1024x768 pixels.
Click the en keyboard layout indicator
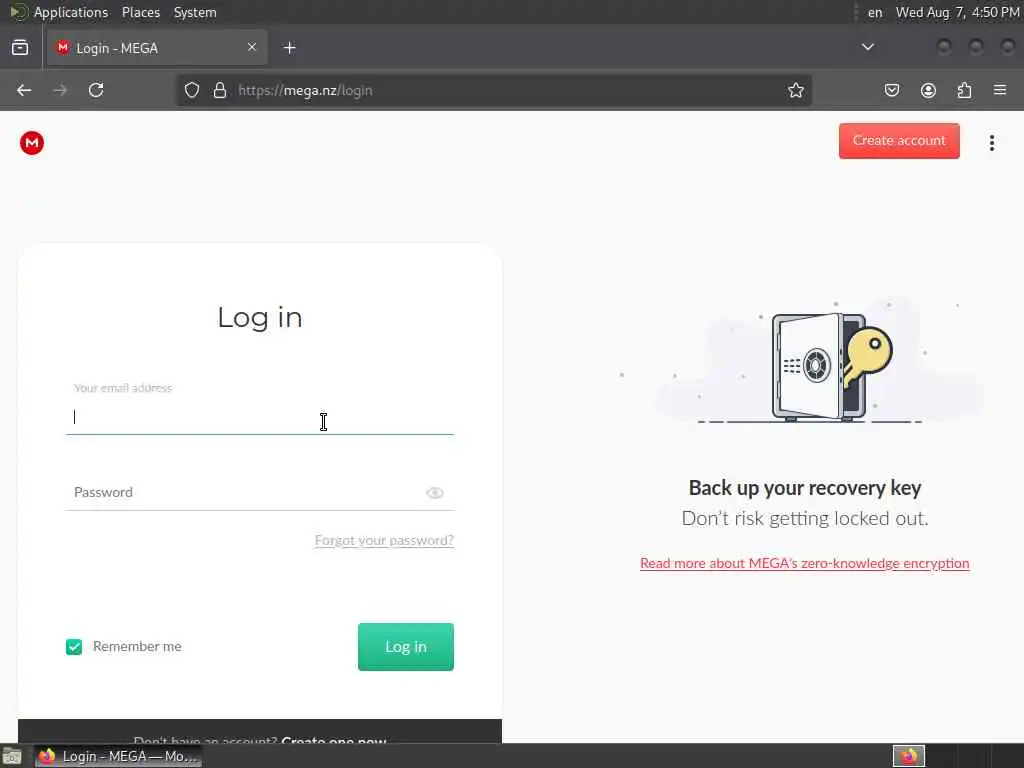[x=874, y=12]
